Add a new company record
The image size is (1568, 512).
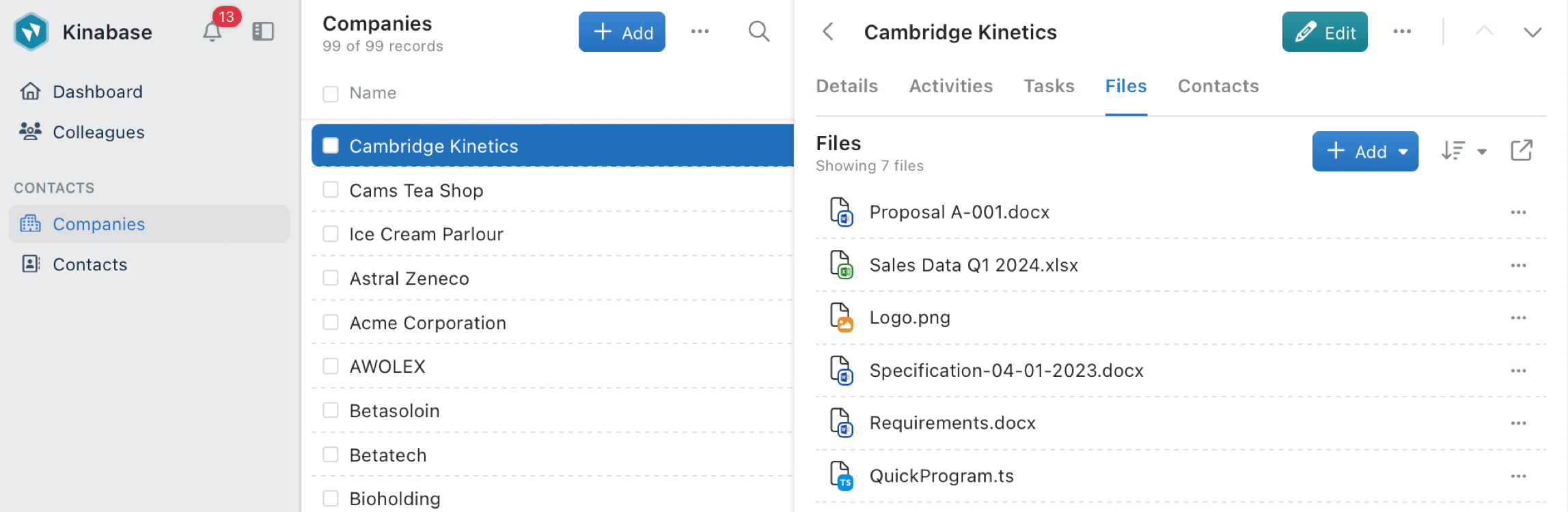point(622,32)
